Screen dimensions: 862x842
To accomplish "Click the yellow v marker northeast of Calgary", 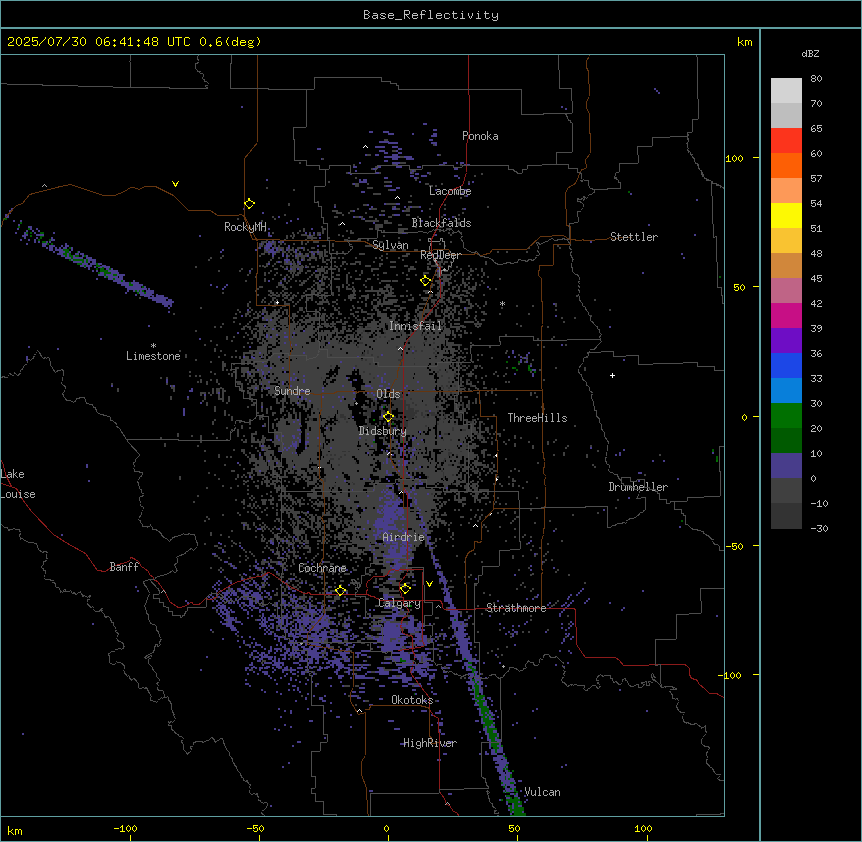I will tap(429, 584).
